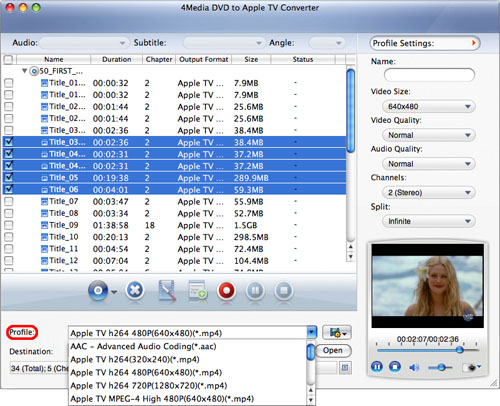Click the remove item X icon

point(135,290)
